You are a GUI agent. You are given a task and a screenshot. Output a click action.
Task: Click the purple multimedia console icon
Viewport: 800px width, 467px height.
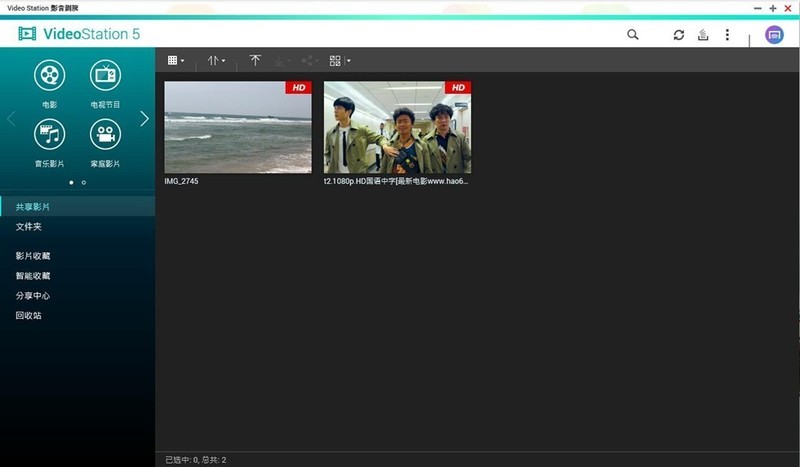click(x=774, y=35)
